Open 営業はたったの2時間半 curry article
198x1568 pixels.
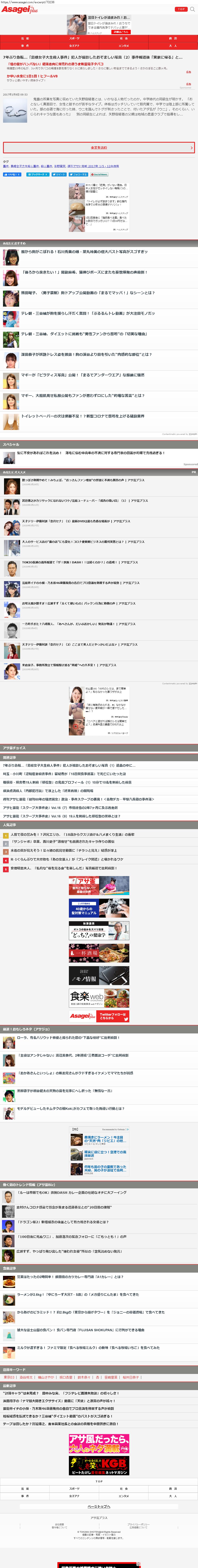point(70,1277)
